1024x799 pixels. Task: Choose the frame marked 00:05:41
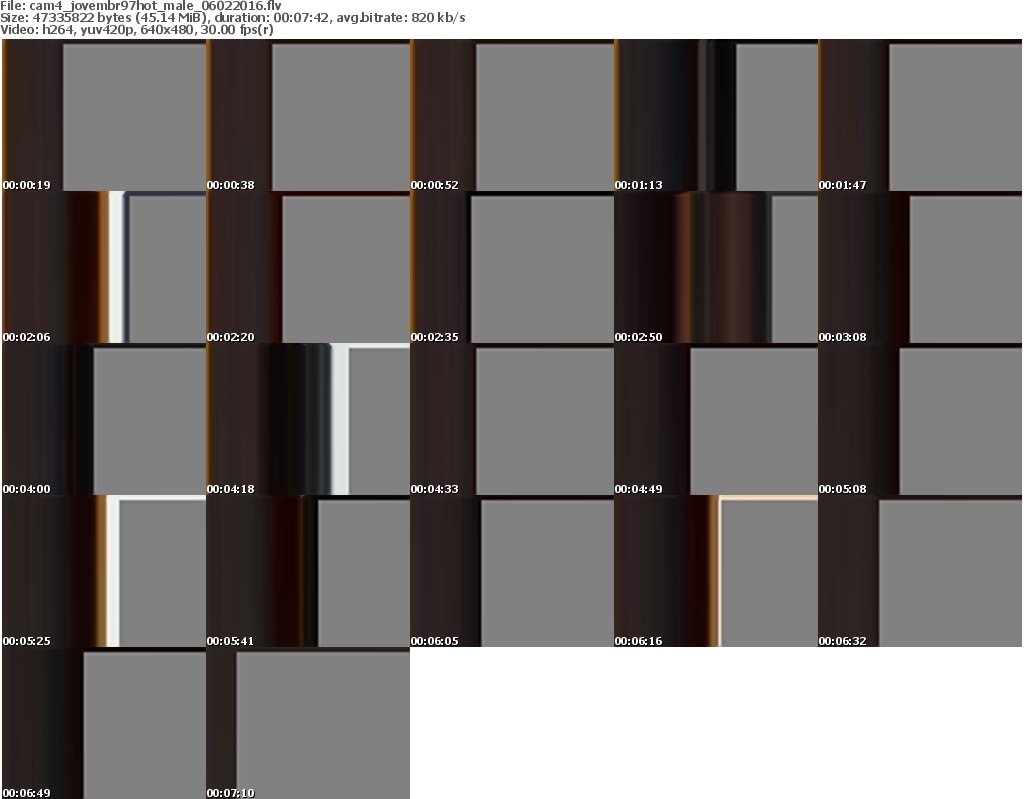point(308,571)
